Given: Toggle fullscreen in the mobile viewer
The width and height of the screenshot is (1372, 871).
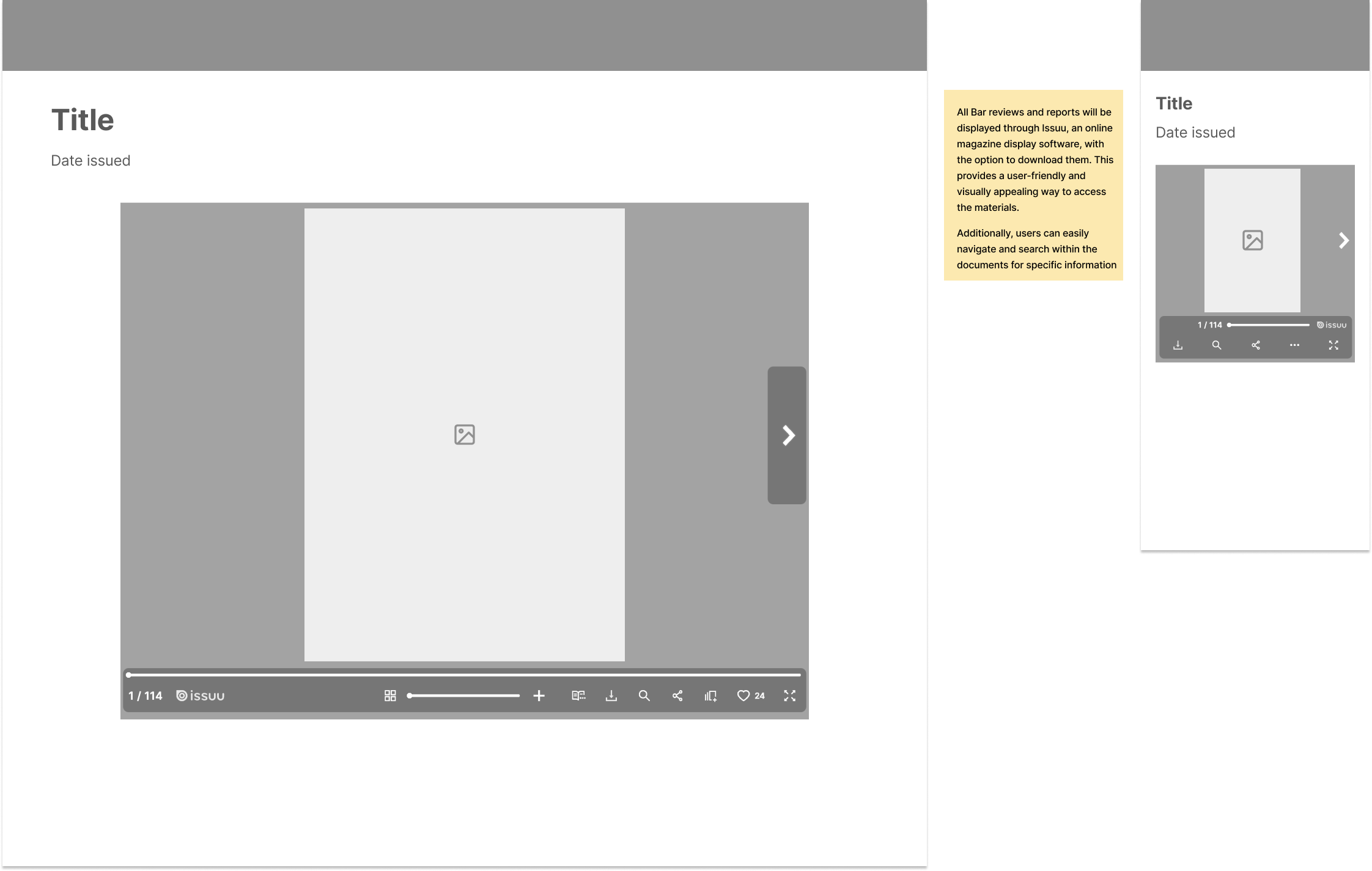Looking at the screenshot, I should tap(1333, 345).
